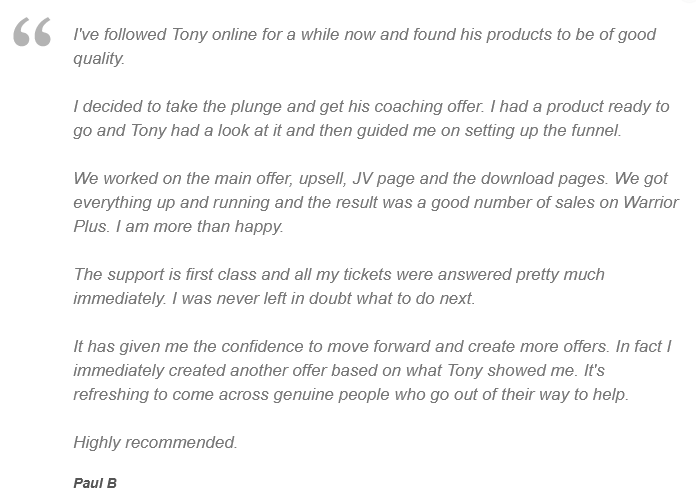Click the paragraph starting 'We worked on the main offer'
This screenshot has height=503, width=696.
(x=375, y=202)
